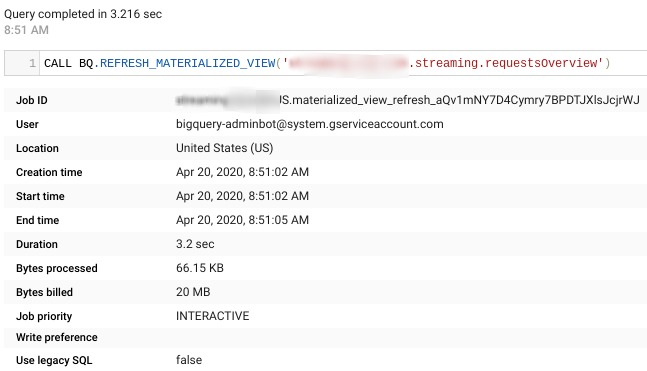The height and width of the screenshot is (371, 647).
Task: Click the 'Bytes billed' label
Action: 44,292
